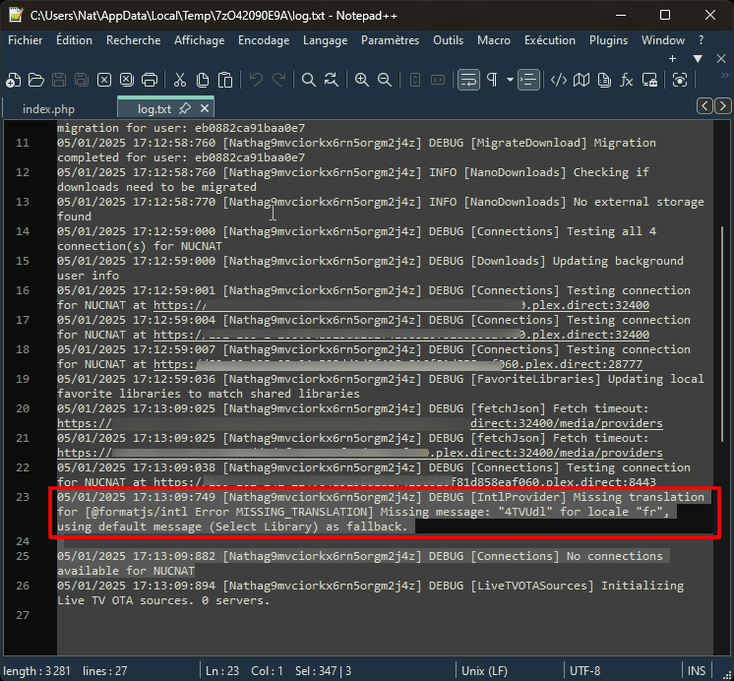Expand dropdown arrow beside pilcrow icon

pyautogui.click(x=510, y=80)
